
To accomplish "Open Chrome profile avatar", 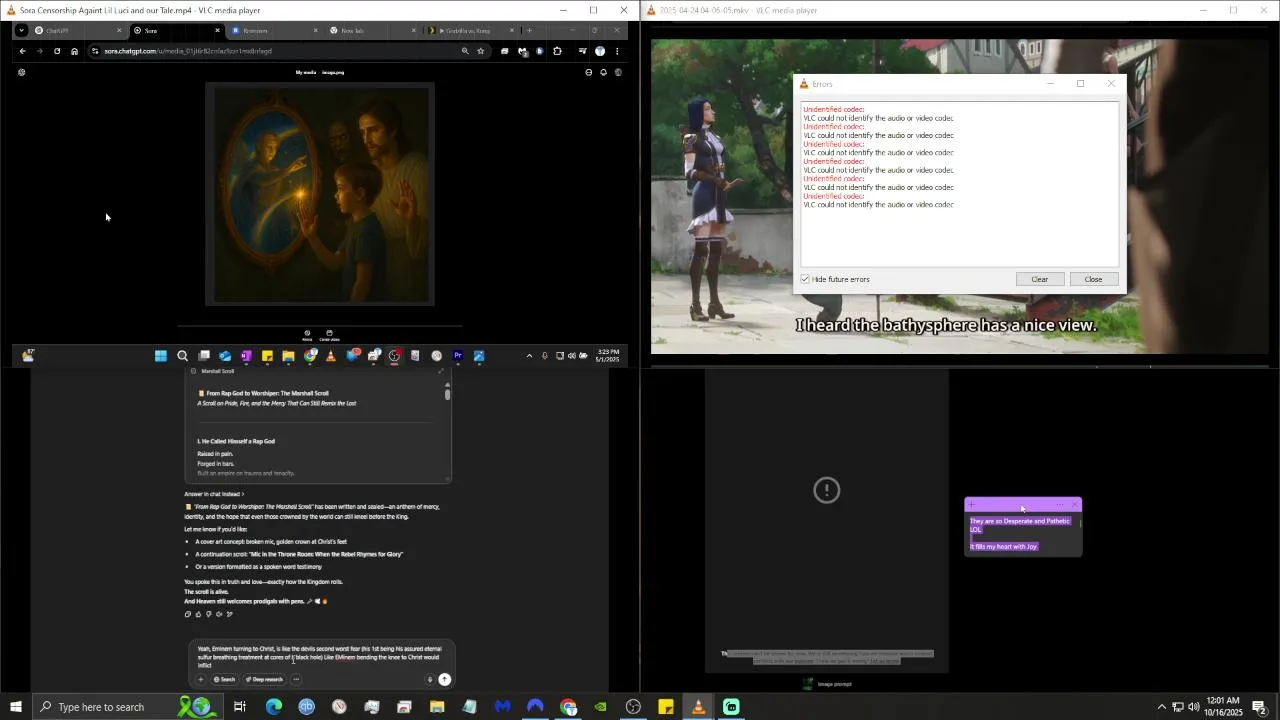I will coord(600,51).
